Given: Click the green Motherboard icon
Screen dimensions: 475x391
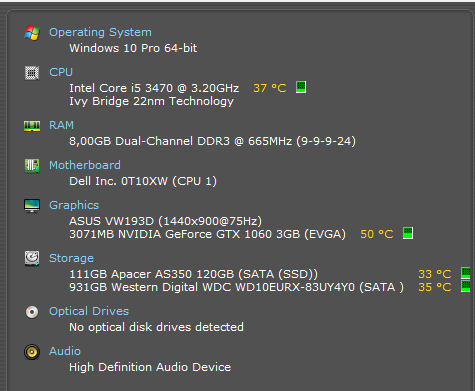Looking at the screenshot, I should (x=32, y=166).
